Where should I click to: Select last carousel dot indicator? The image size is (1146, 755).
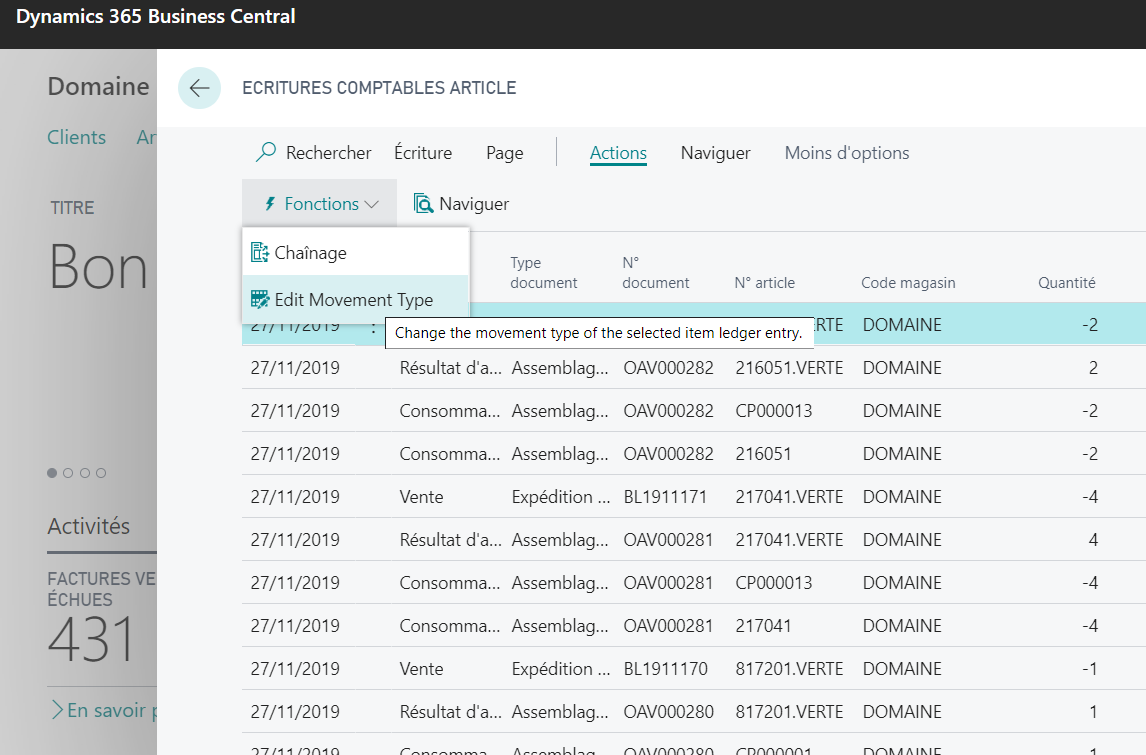point(101,473)
